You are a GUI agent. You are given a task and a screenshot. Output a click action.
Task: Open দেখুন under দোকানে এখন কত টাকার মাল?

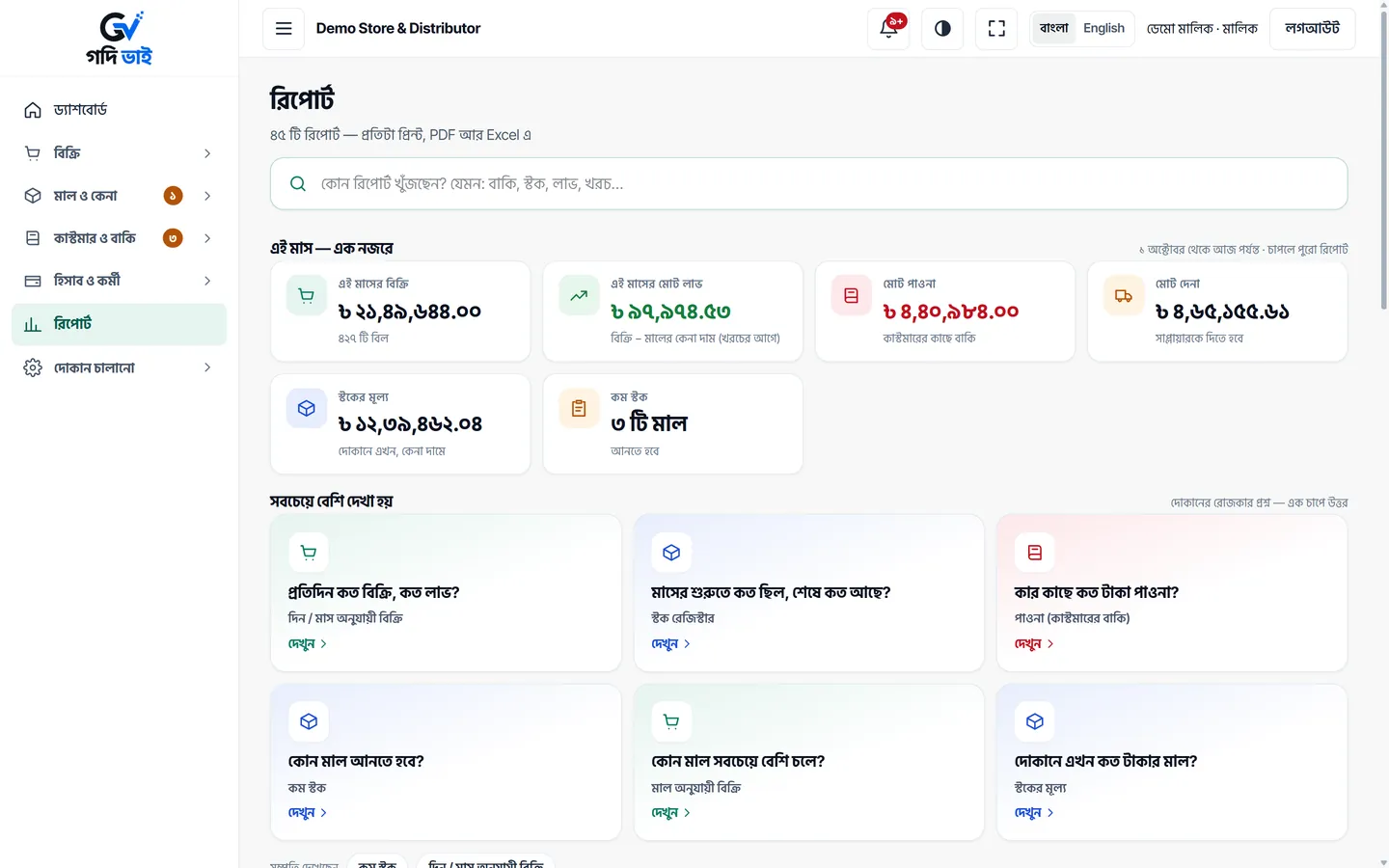click(1034, 813)
